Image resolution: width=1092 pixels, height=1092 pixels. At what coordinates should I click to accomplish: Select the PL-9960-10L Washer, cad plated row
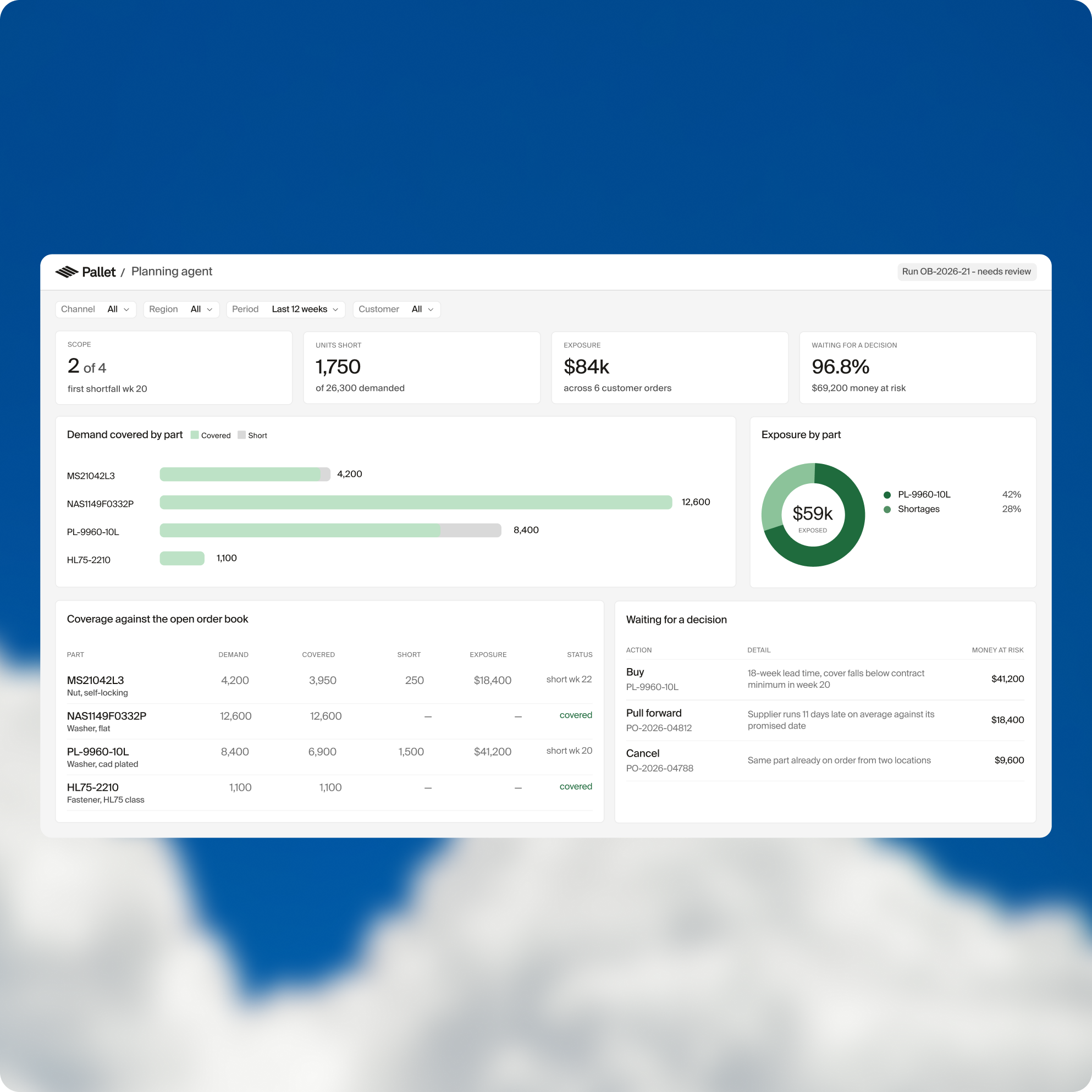[x=329, y=757]
